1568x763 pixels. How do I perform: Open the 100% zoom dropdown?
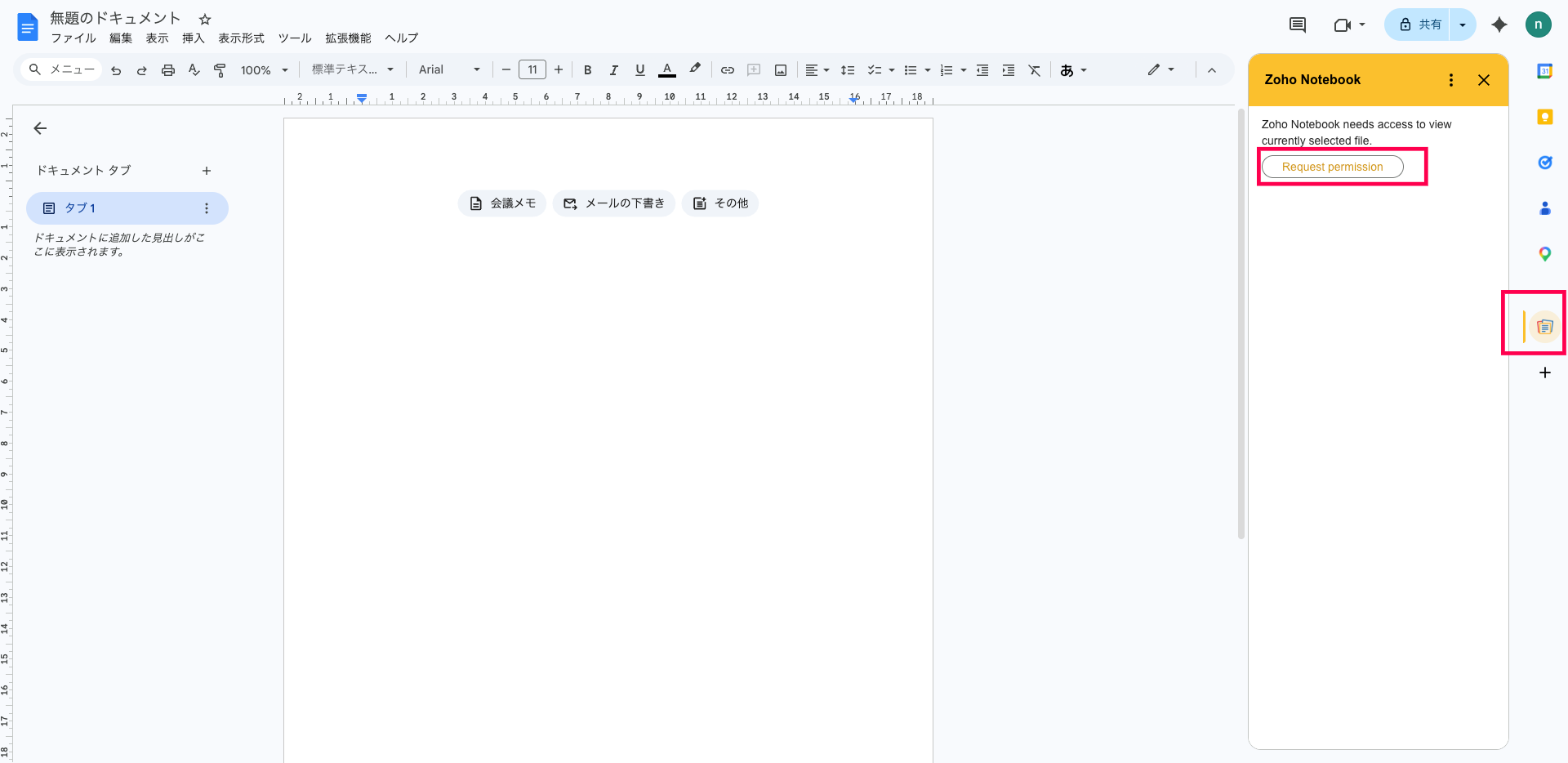[x=264, y=70]
